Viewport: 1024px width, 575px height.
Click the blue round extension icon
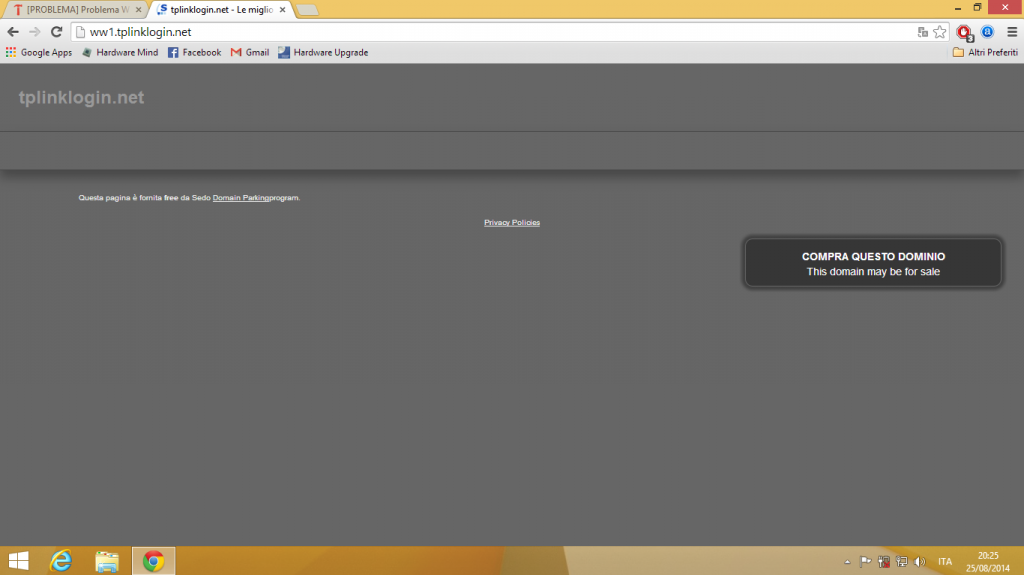[x=987, y=32]
